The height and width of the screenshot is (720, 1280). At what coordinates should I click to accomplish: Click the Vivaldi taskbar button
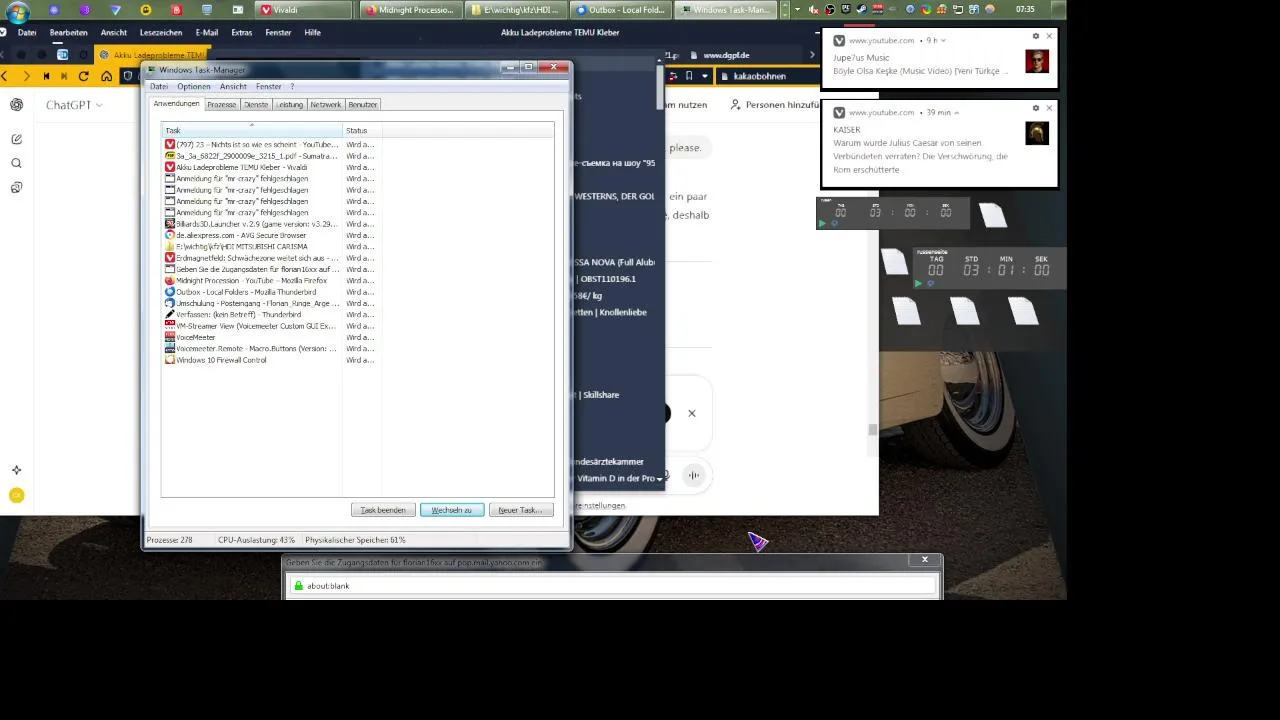(x=303, y=10)
